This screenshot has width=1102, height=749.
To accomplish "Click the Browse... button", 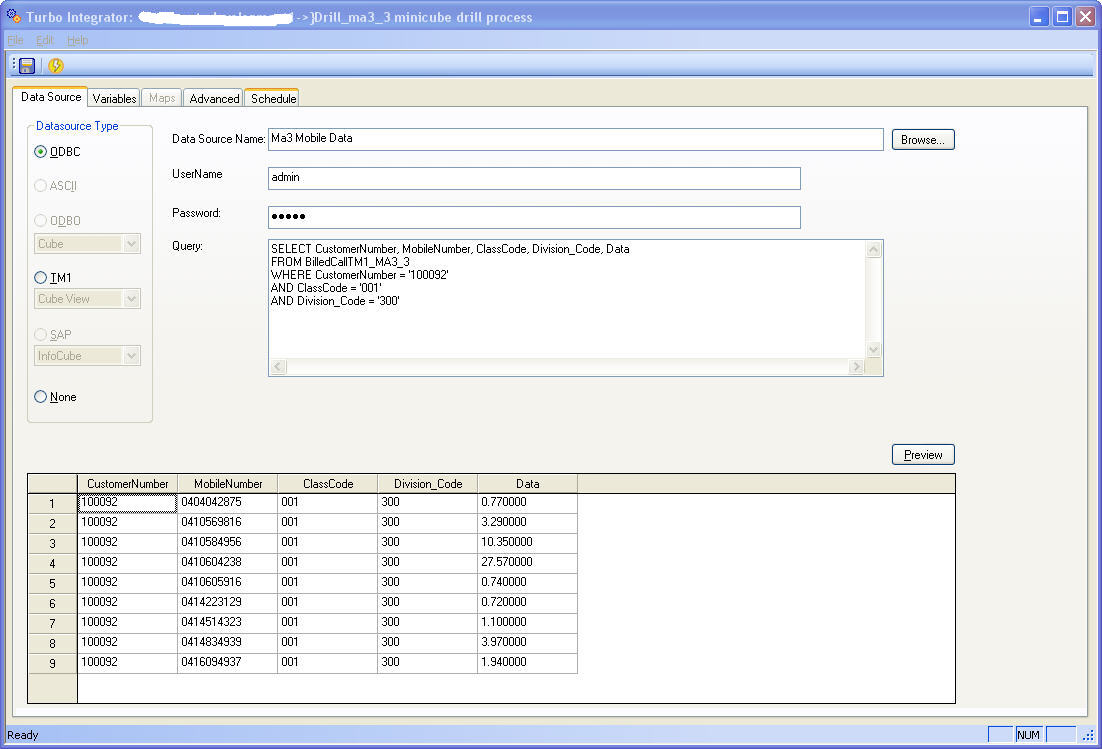I will coord(922,140).
